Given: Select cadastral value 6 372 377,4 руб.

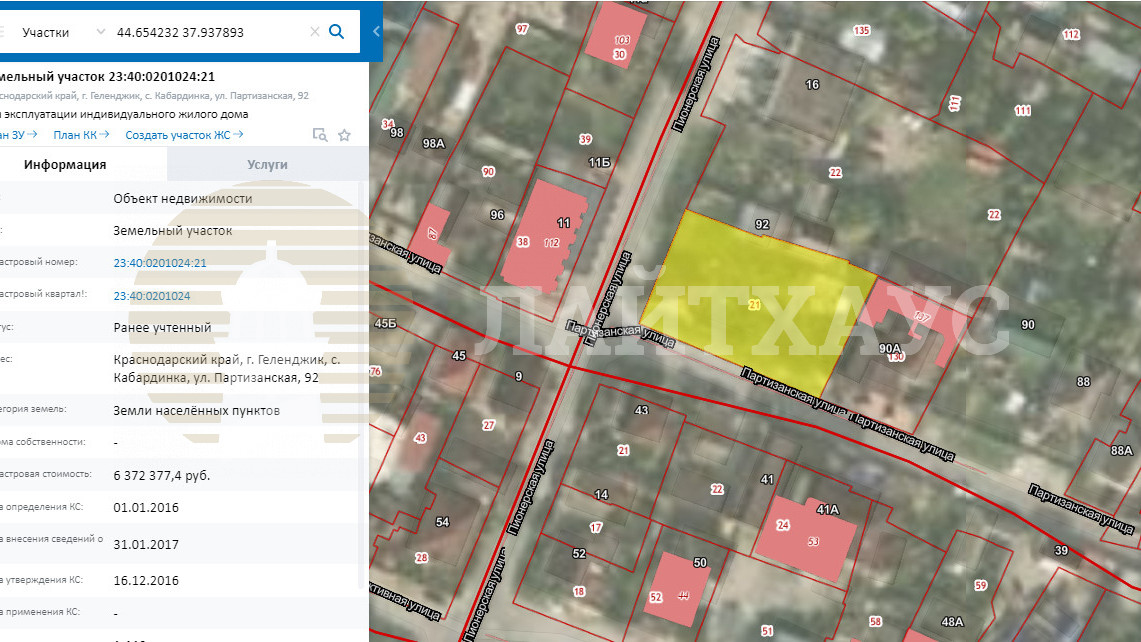Looking at the screenshot, I should tap(162, 475).
